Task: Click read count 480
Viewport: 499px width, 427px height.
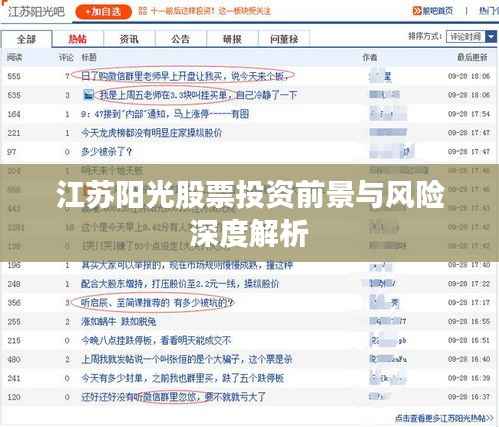Action: (x=14, y=359)
